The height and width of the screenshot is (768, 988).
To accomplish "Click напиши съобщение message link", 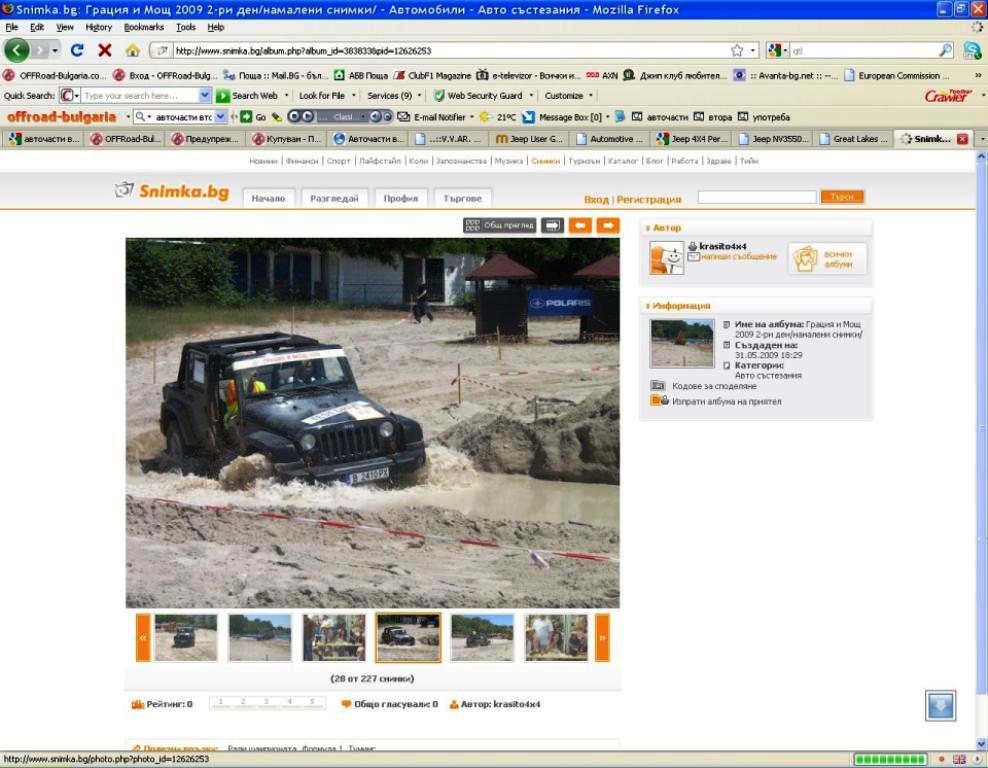I will click(738, 257).
